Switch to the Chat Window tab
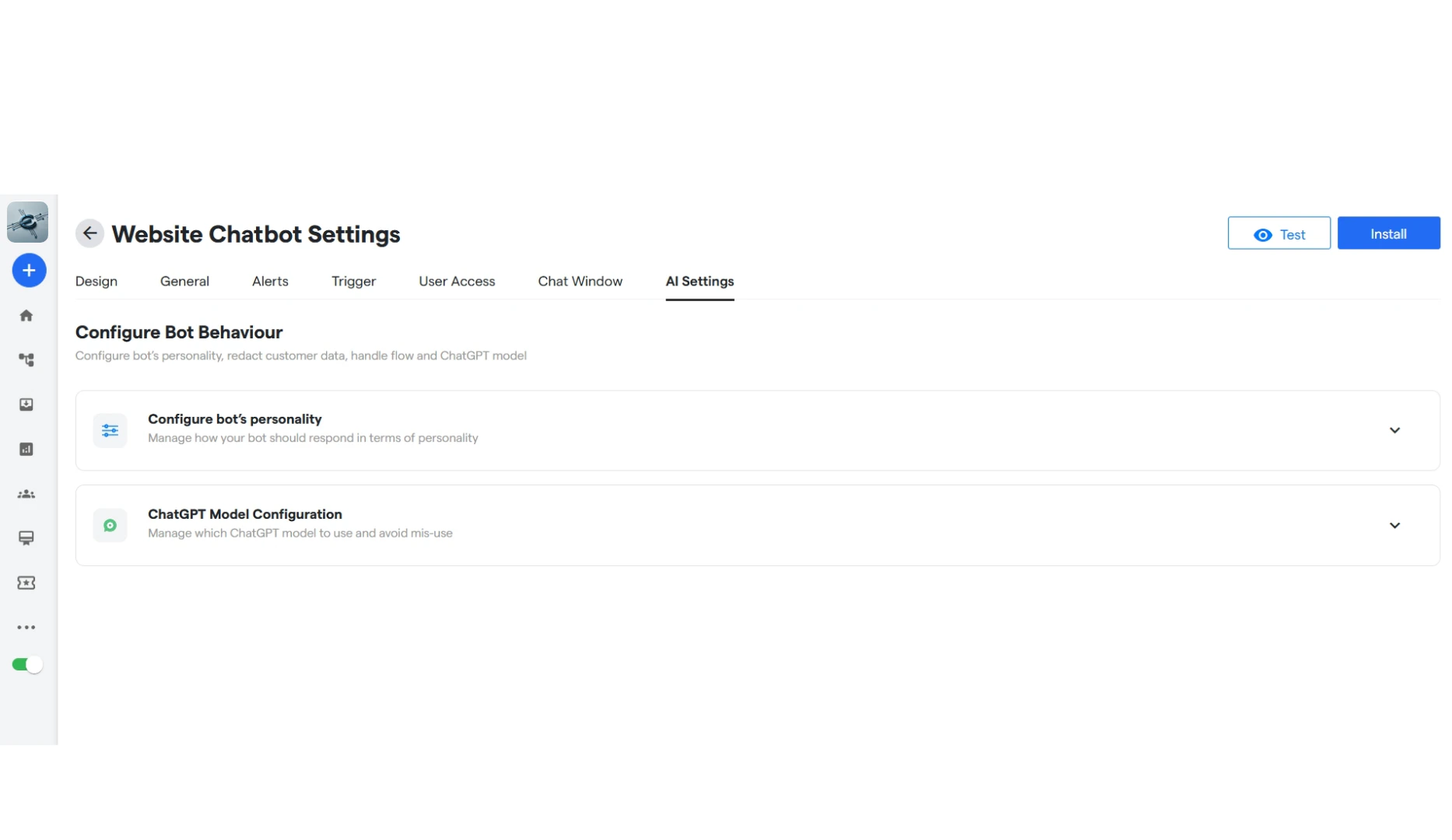The width and height of the screenshot is (1452, 840). point(580,282)
